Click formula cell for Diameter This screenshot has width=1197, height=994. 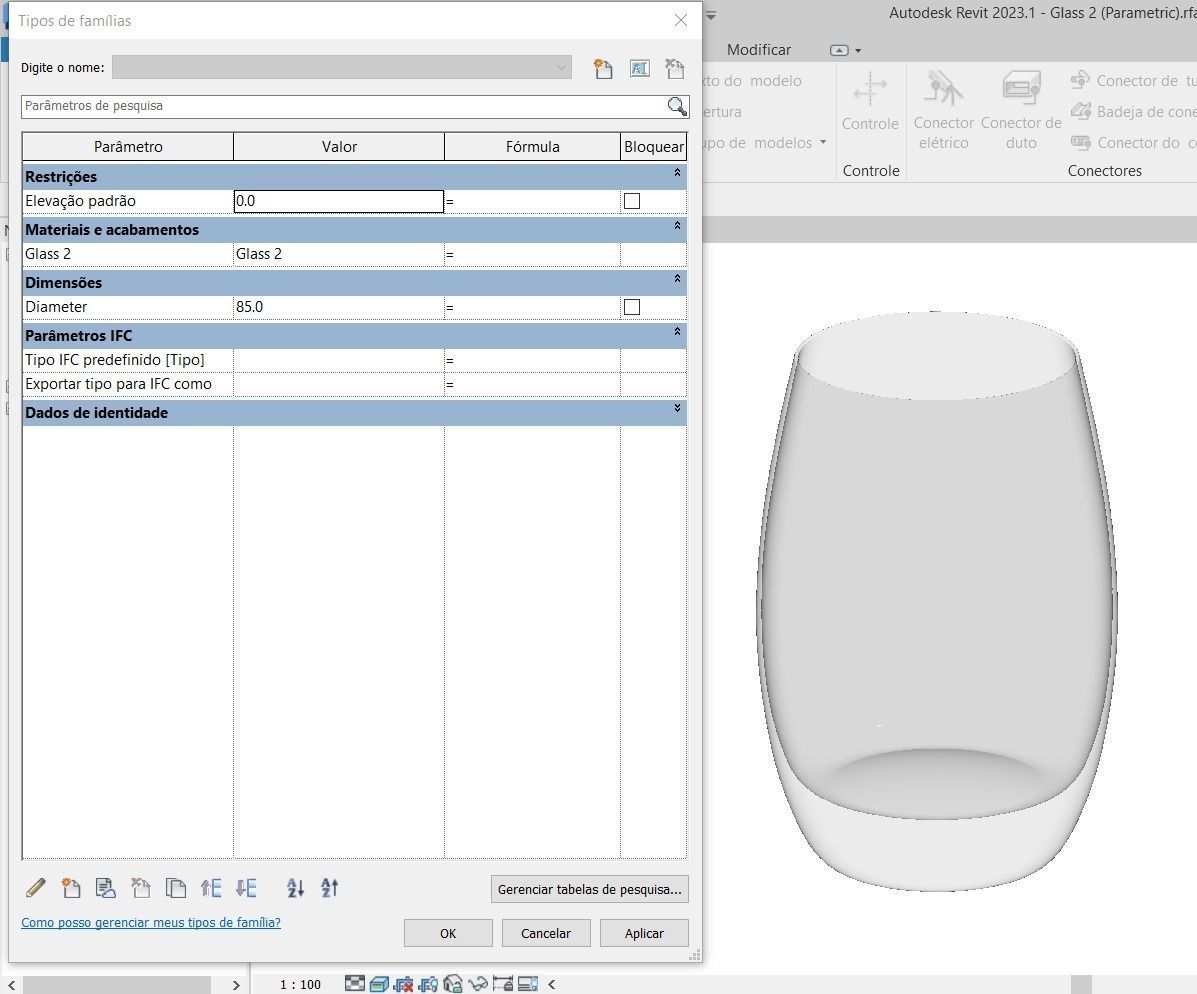click(532, 307)
